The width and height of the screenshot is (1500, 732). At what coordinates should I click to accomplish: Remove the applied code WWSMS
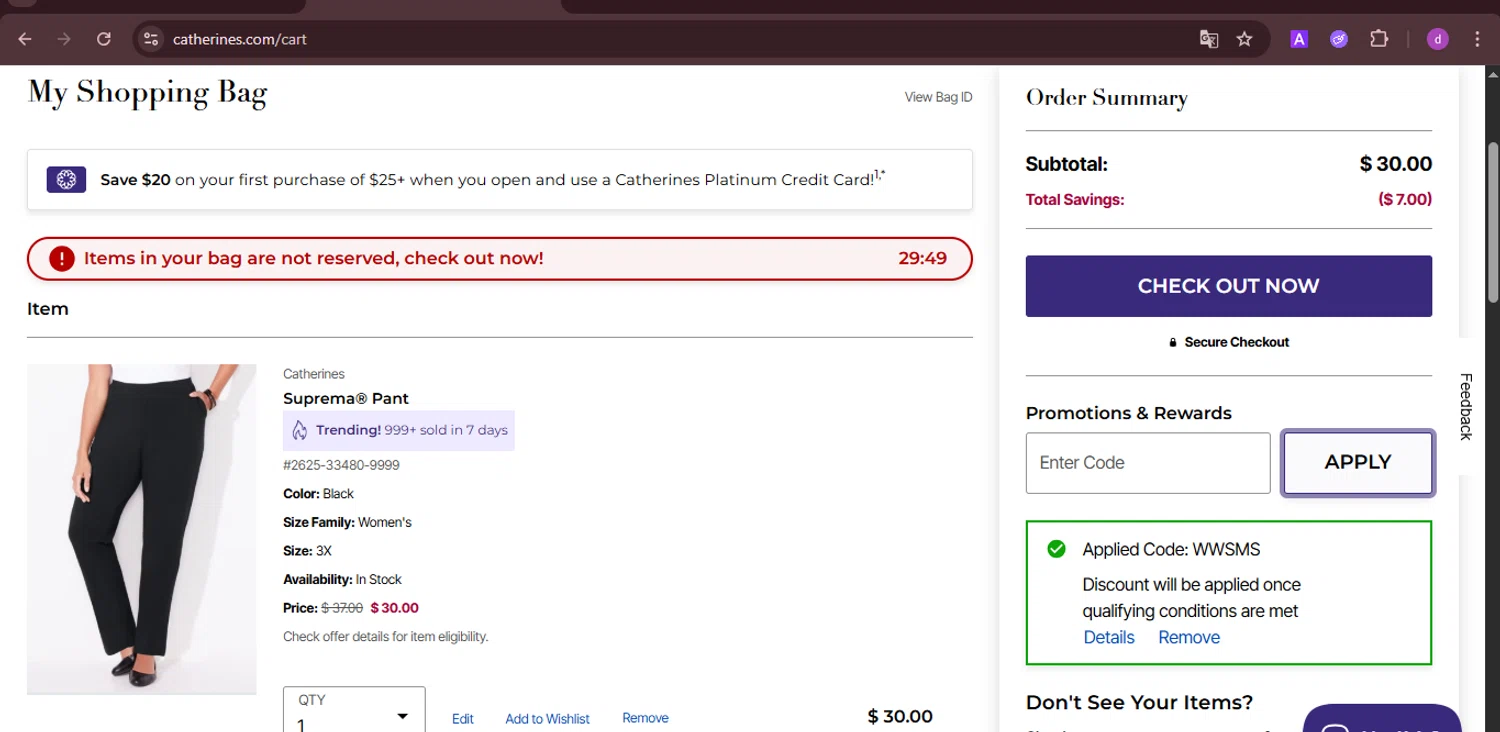pyautogui.click(x=1189, y=637)
